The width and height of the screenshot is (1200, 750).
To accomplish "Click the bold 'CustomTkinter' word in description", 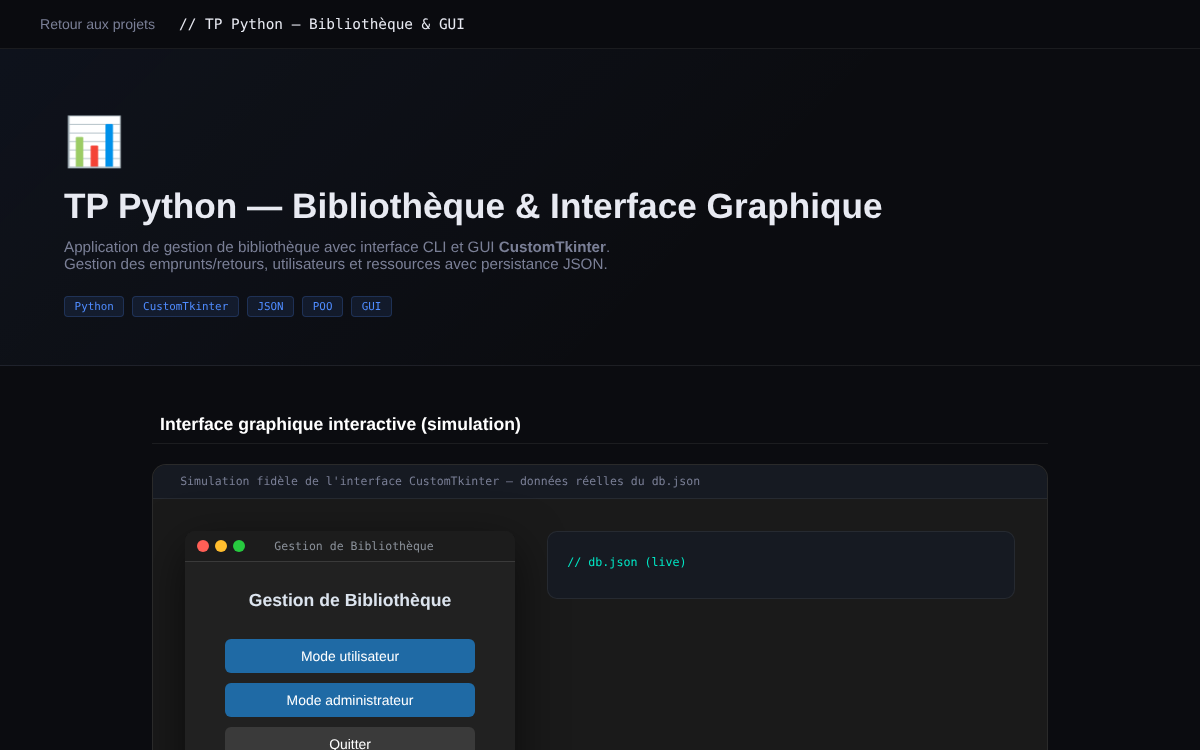I will 552,247.
